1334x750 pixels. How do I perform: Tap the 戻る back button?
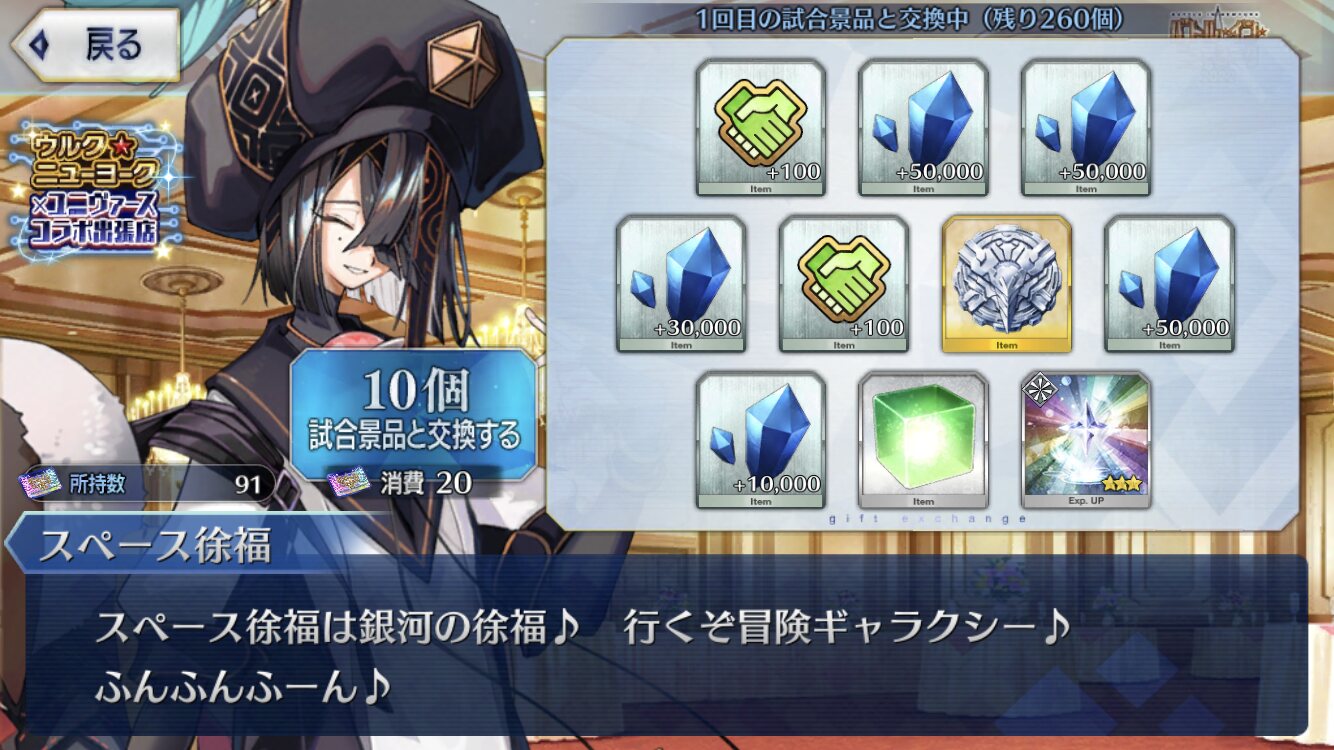(x=95, y=45)
